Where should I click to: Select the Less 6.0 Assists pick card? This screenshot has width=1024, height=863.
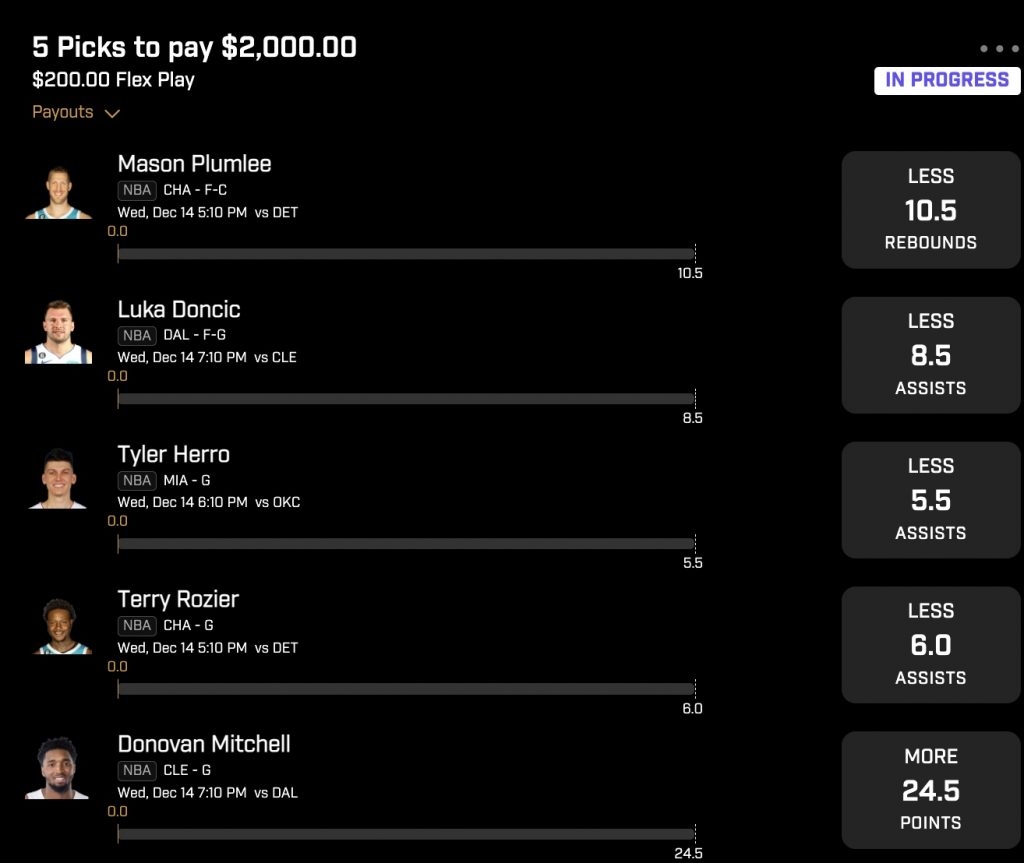931,645
